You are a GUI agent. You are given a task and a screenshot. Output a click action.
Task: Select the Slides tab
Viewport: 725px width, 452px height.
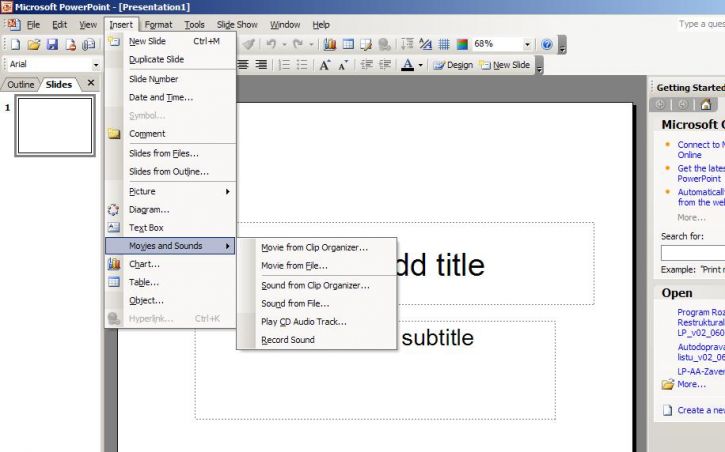59,85
